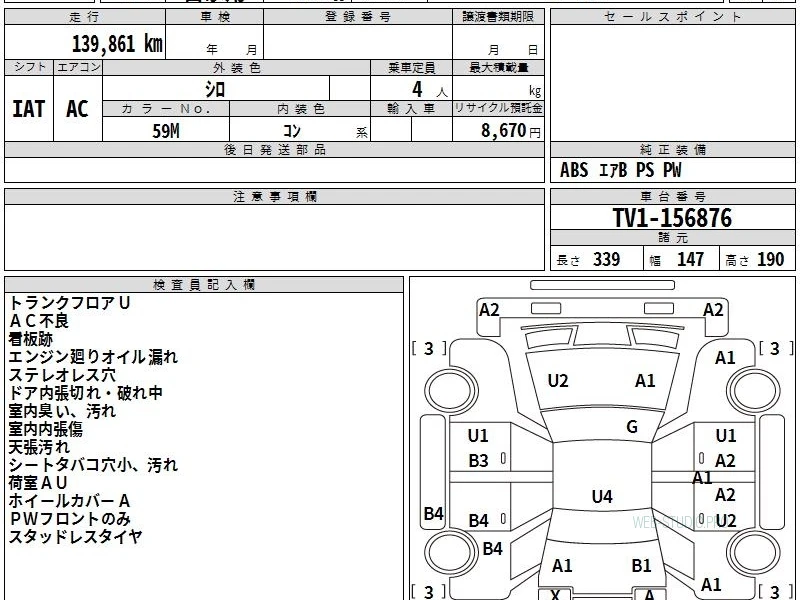Click the リサイクル預託金 header
Image resolution: width=800 pixels, height=600 pixels.
498,109
